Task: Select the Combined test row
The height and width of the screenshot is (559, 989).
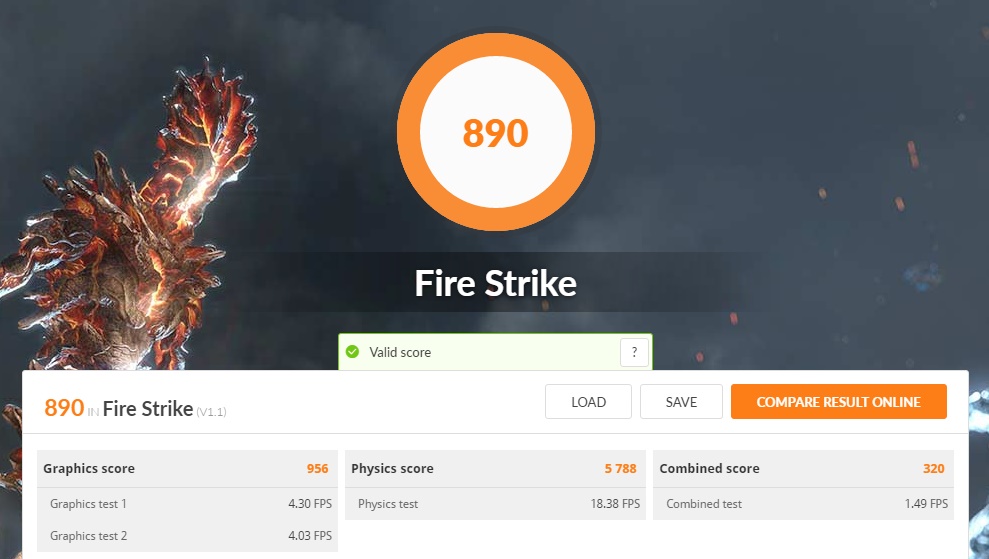Action: click(x=803, y=503)
